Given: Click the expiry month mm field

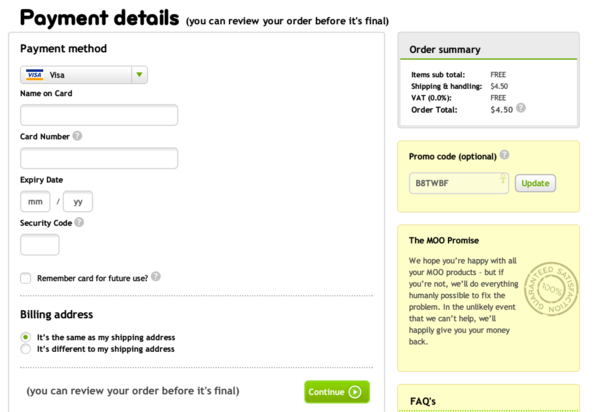Looking at the screenshot, I should point(35,201).
